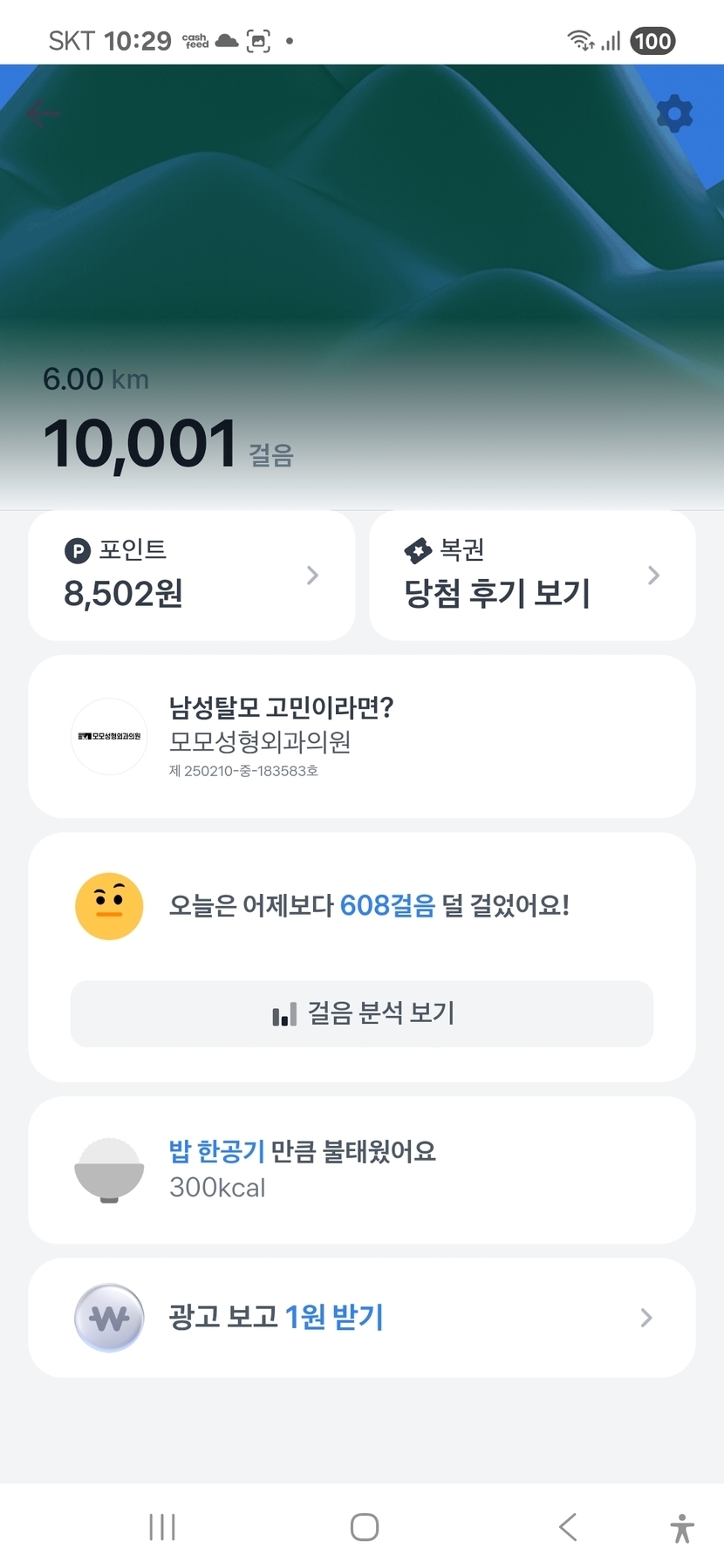Open the 남성탈모 고민이라면? ad link
Image resolution: width=724 pixels, height=1568 pixels.
(281, 707)
